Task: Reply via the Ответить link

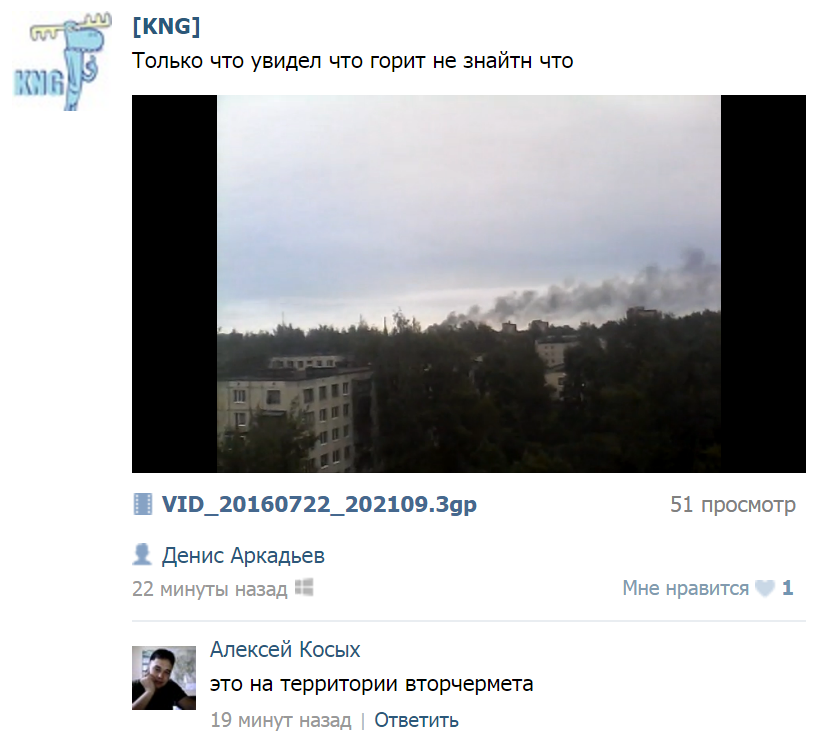Action: (x=416, y=720)
